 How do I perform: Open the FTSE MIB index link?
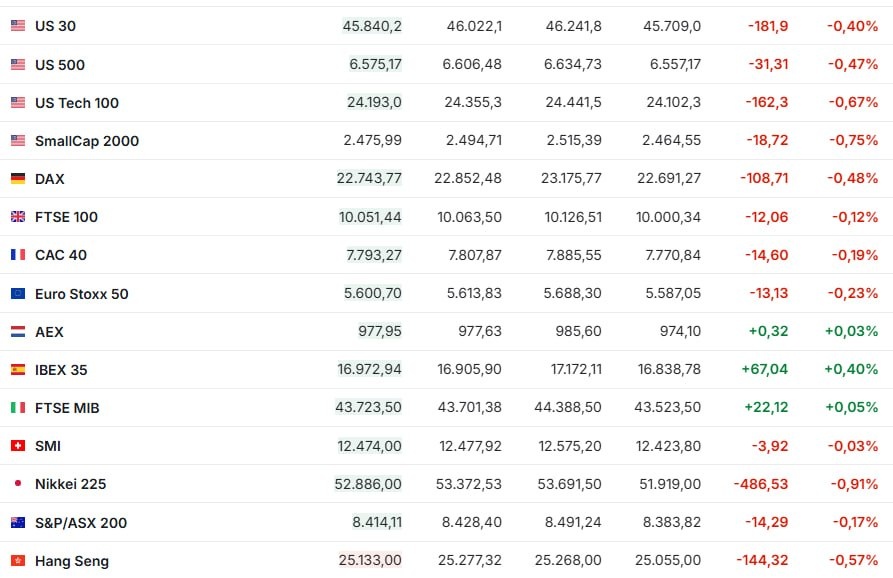coord(67,408)
